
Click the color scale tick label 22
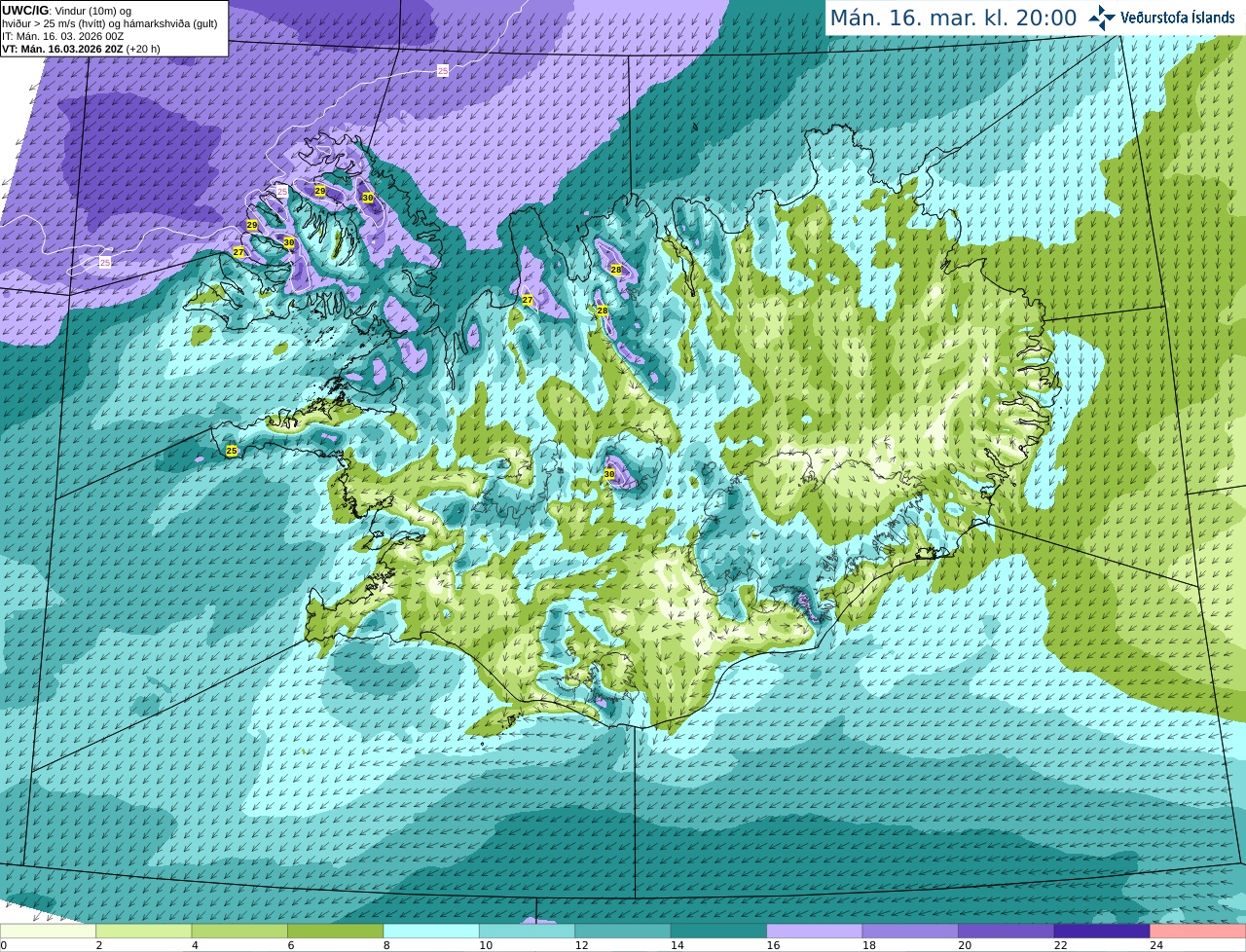tap(1061, 945)
